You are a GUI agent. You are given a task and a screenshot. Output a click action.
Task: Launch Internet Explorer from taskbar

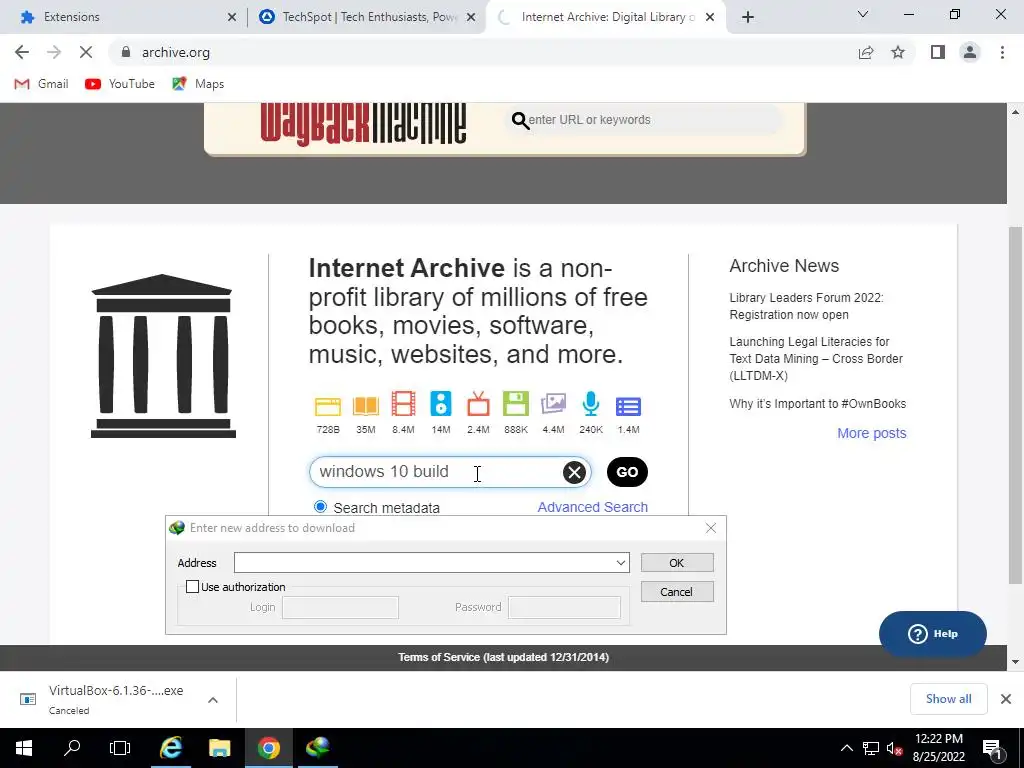(x=171, y=748)
